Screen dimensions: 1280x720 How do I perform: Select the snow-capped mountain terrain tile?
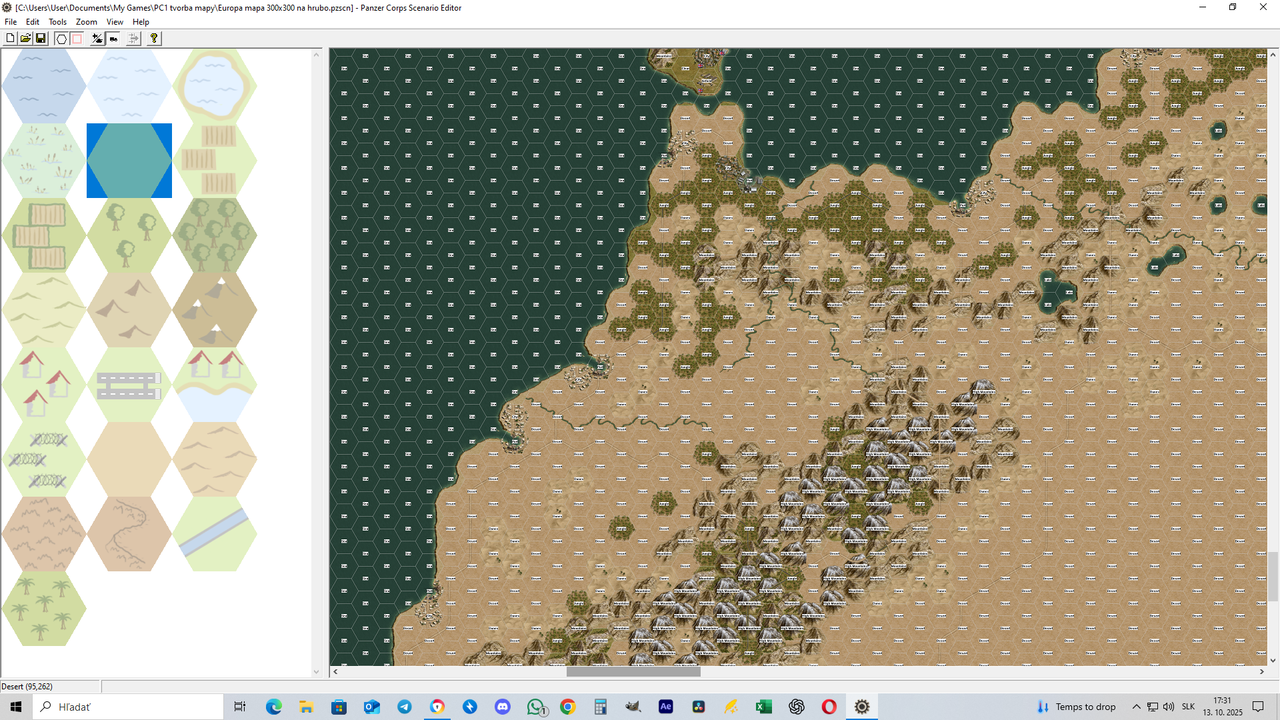tap(215, 309)
